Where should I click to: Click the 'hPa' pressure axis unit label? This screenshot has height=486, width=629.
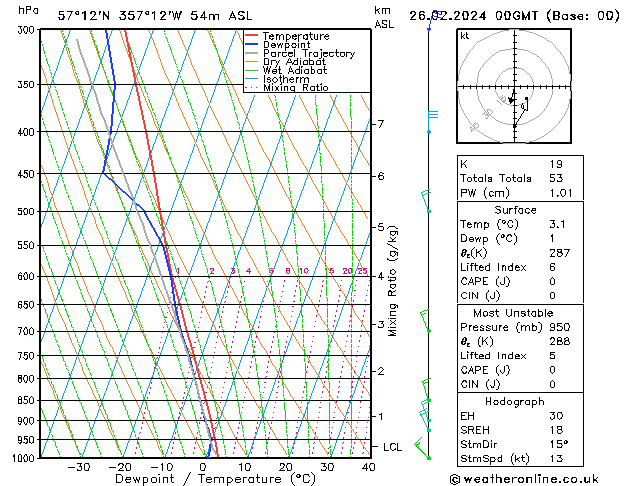(x=28, y=10)
